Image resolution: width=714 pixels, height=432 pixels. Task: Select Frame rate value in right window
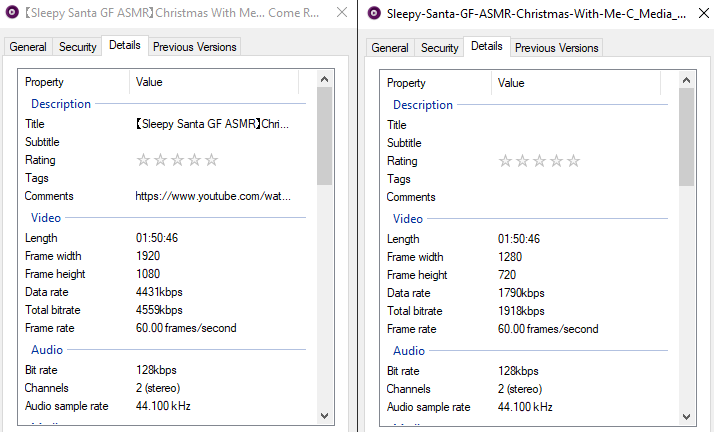548,329
